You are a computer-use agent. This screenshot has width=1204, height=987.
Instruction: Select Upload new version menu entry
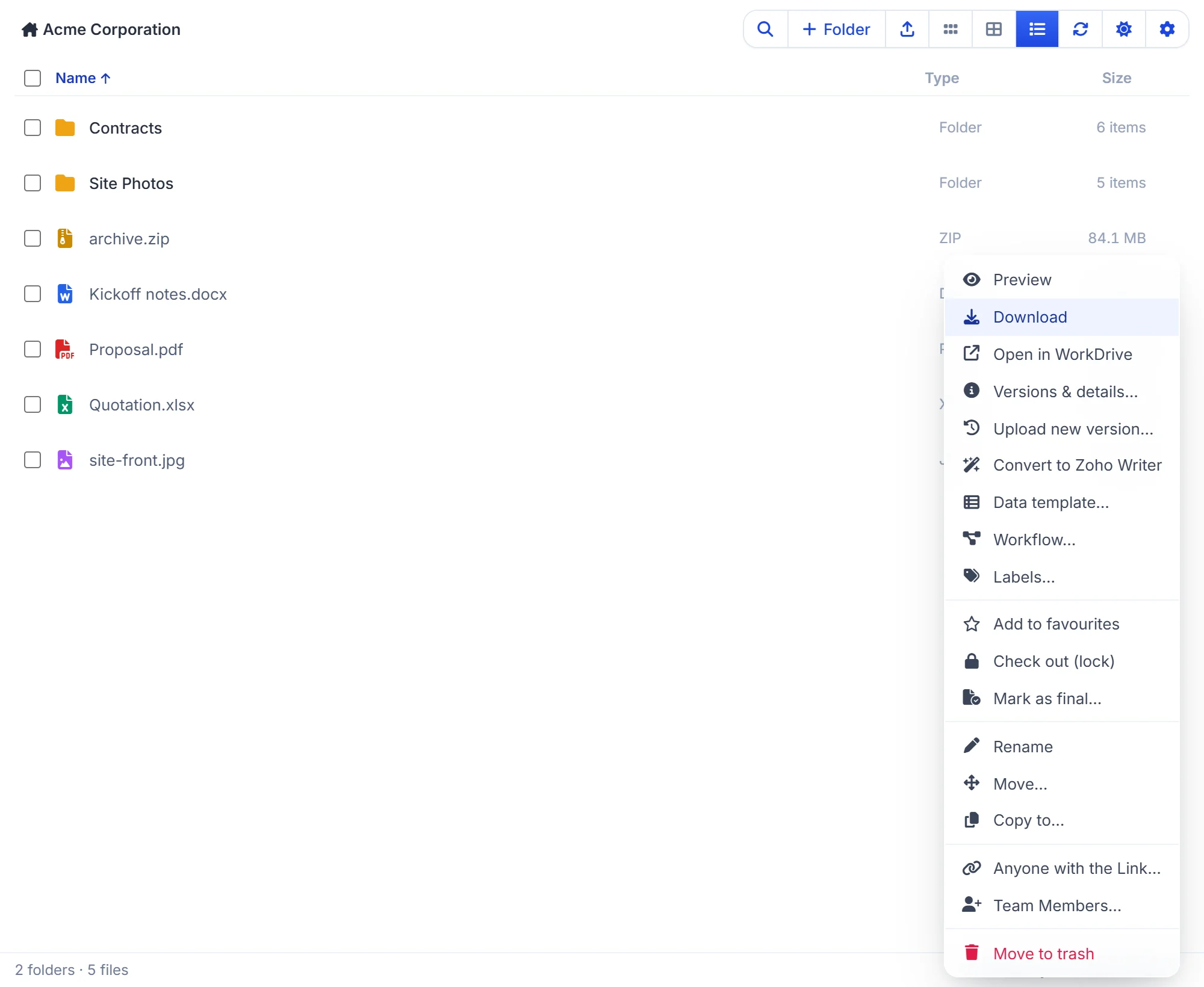coord(1062,429)
